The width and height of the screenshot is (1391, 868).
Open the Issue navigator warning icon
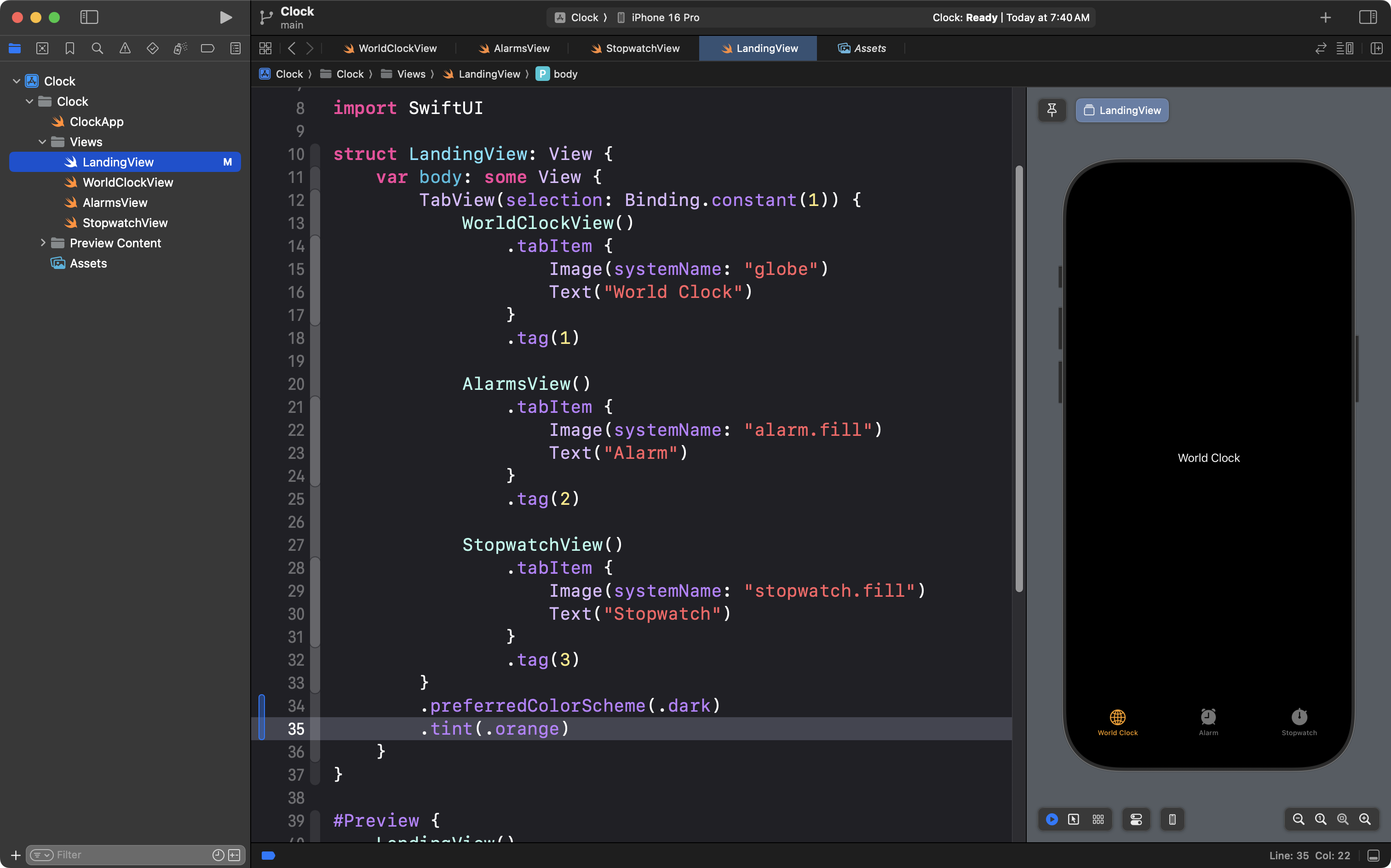(x=125, y=48)
